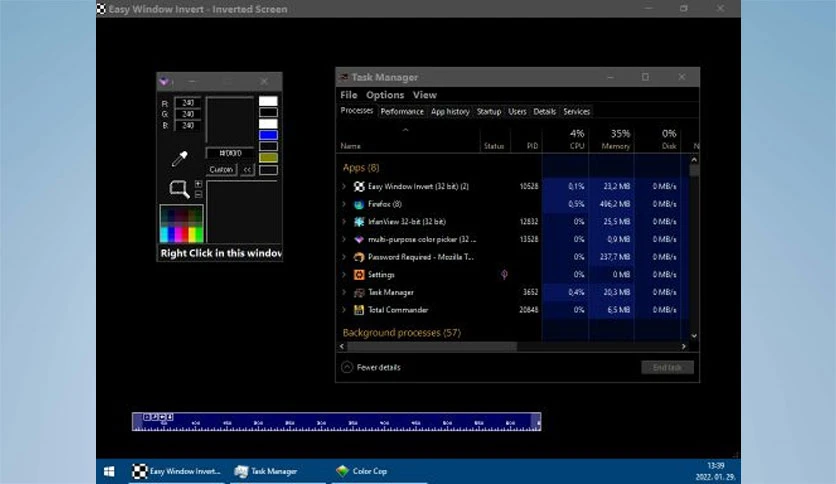This screenshot has width=836, height=484.
Task: Click the Easy Window Invert process icon
Action: click(359, 187)
